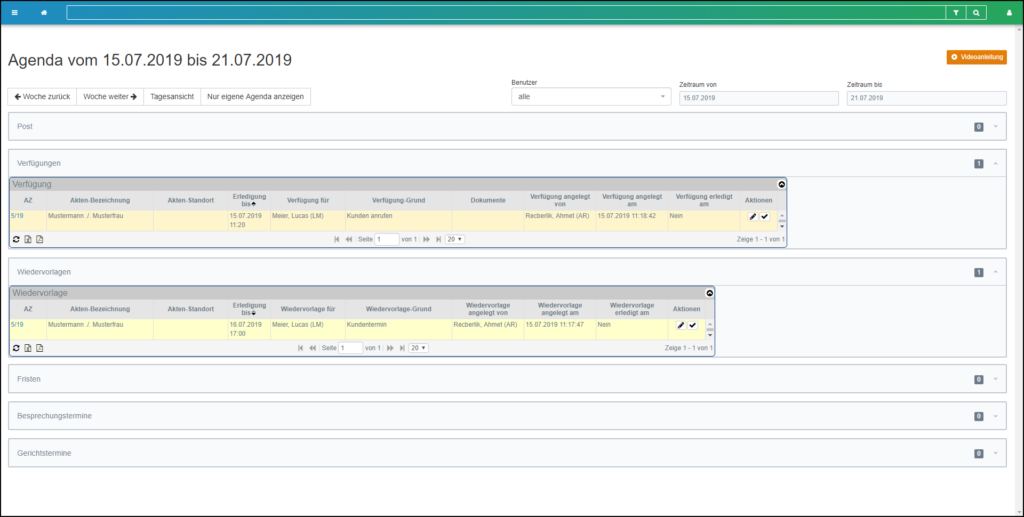Collapse the Verfügung grid with round arrow
Image resolution: width=1024 pixels, height=517 pixels.
point(781,184)
